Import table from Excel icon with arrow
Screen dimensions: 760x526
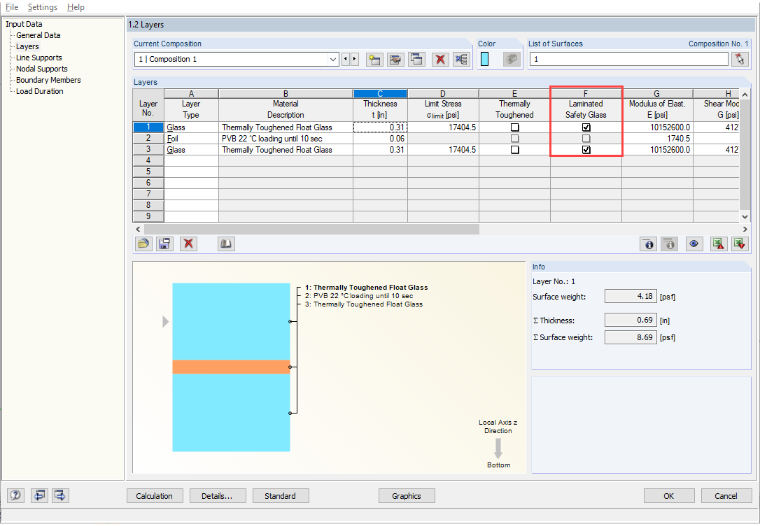740,244
